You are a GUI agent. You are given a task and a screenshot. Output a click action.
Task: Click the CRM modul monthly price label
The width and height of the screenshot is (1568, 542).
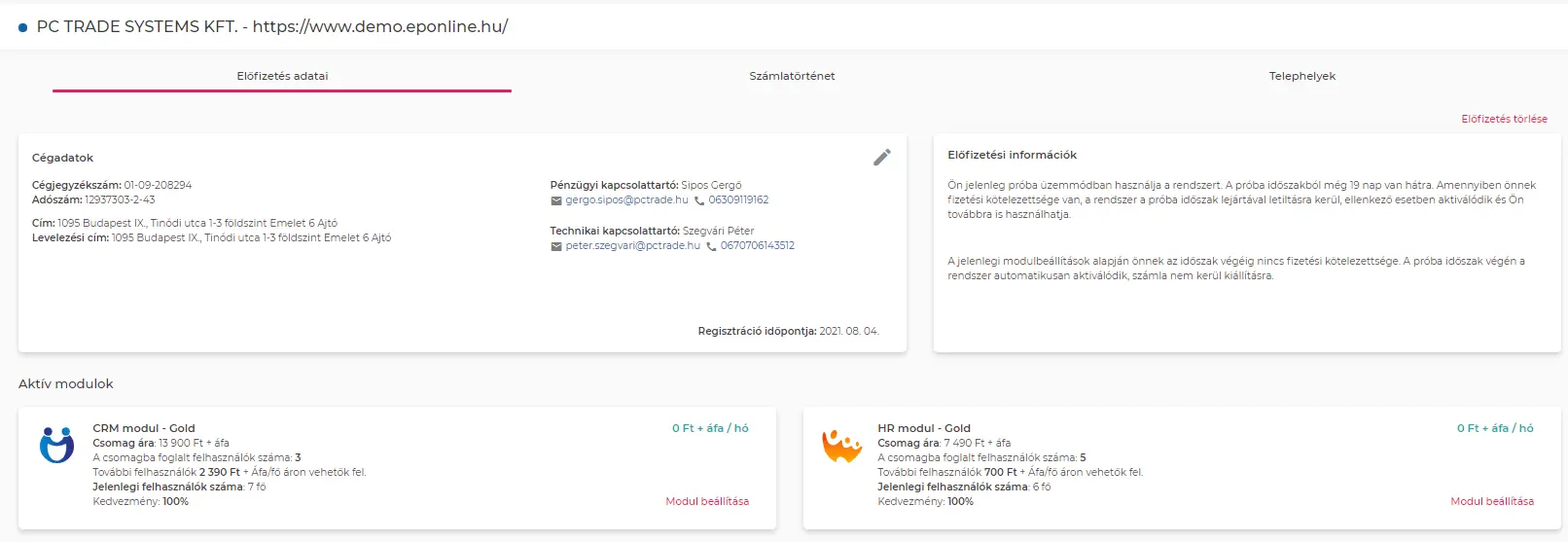point(710,428)
